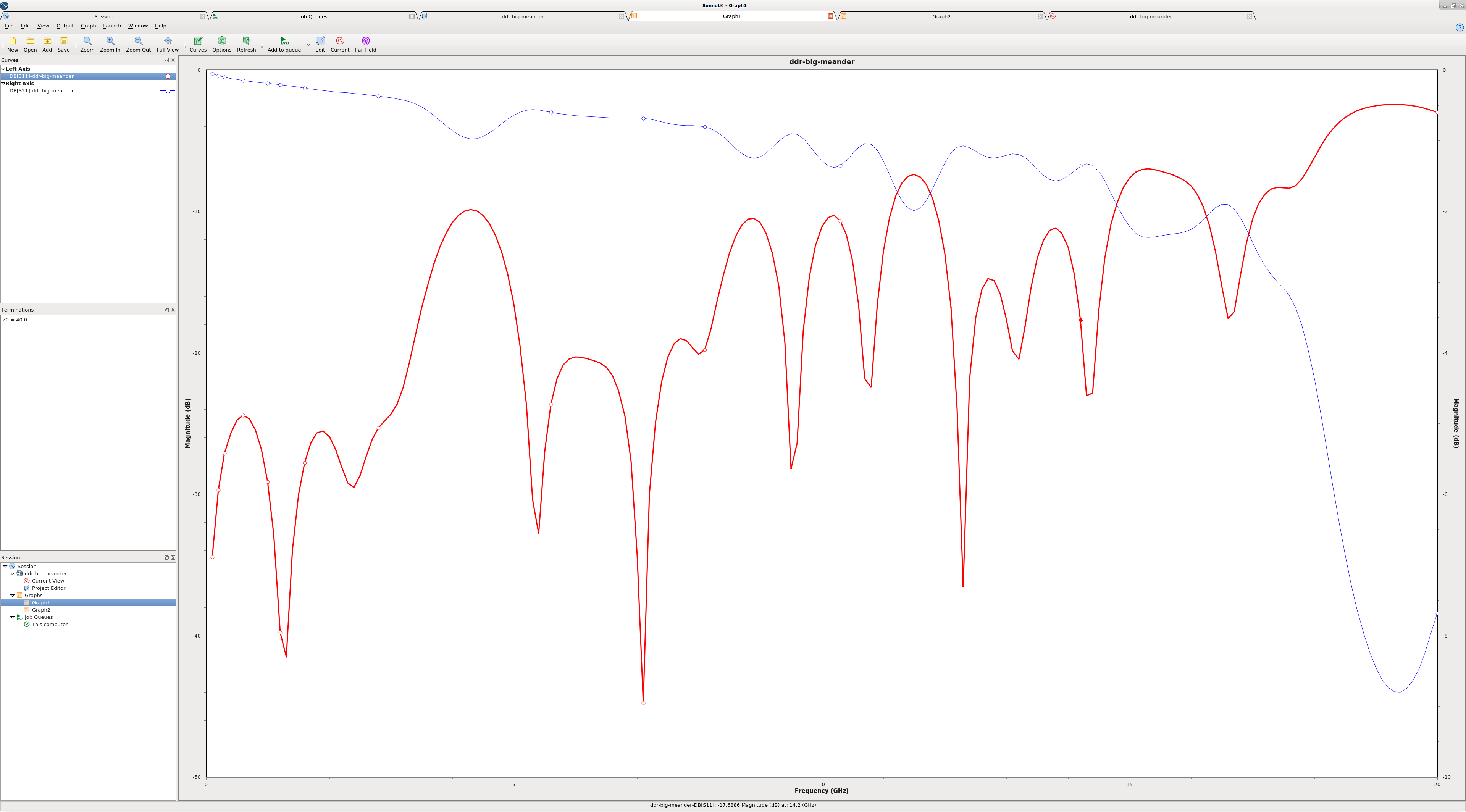
Task: Click status bar S11 readout text
Action: pos(733,805)
